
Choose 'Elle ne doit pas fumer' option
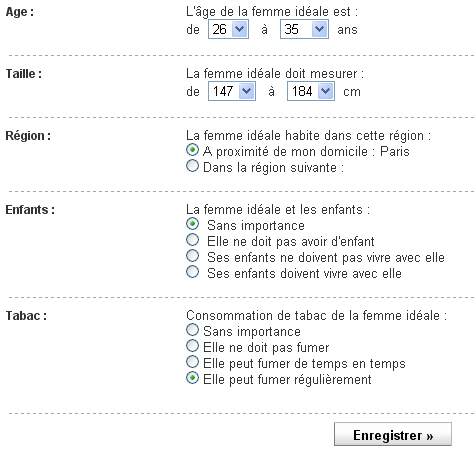(192, 346)
